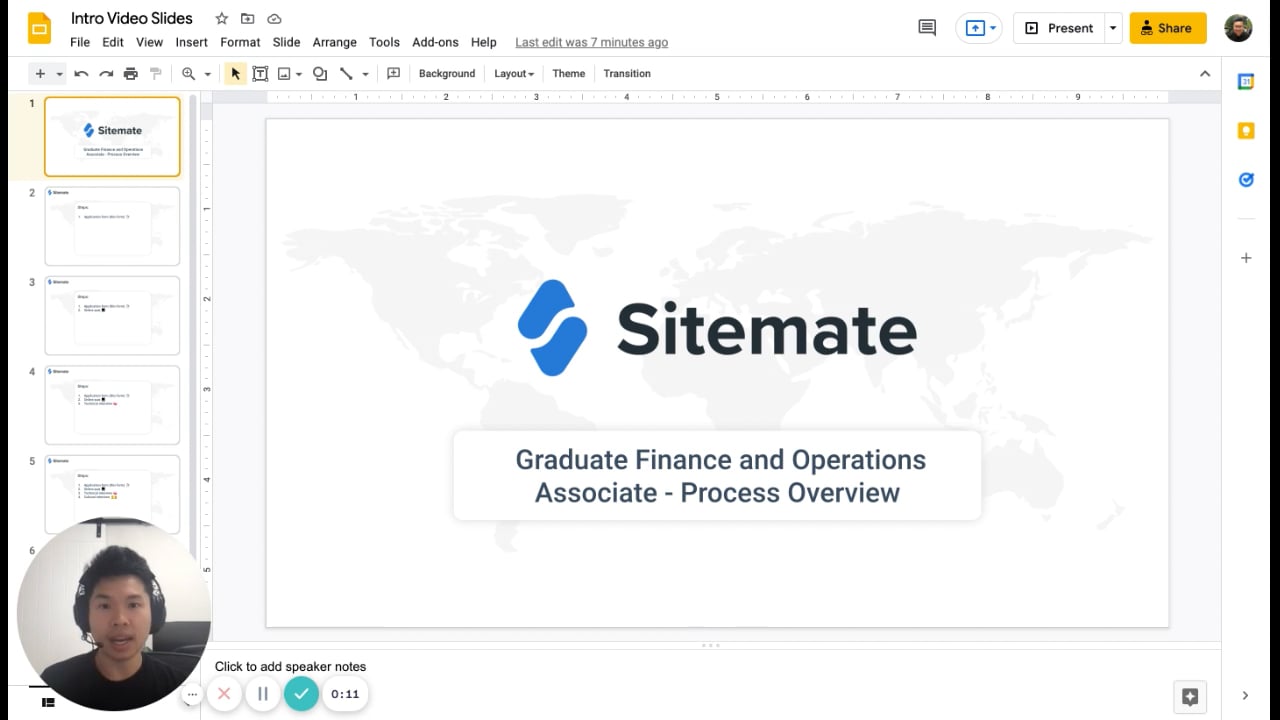Open the Arrange menu
Viewport: 1280px width, 720px height.
tap(335, 42)
